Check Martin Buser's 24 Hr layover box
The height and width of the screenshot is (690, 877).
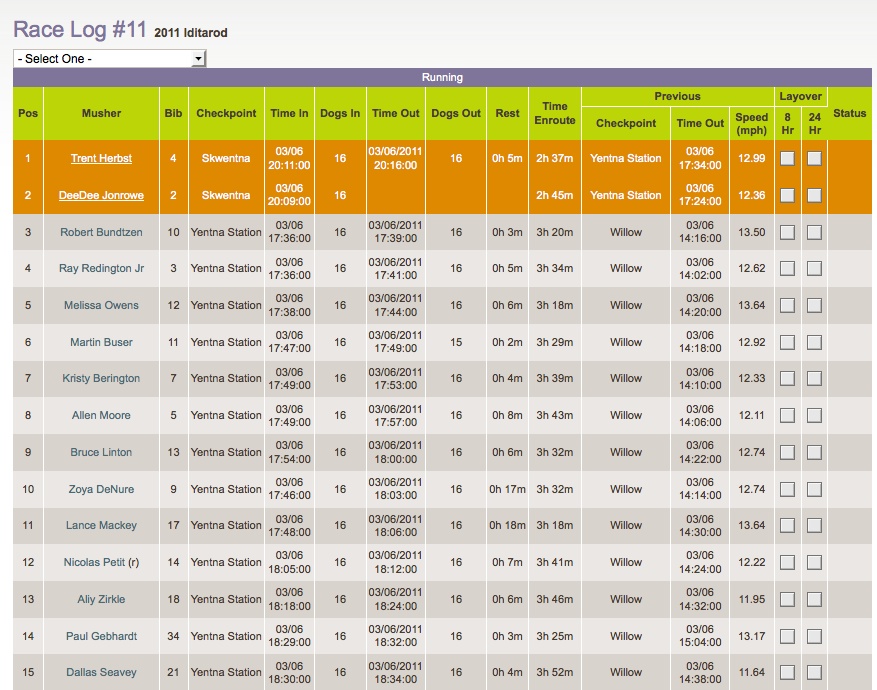813,342
